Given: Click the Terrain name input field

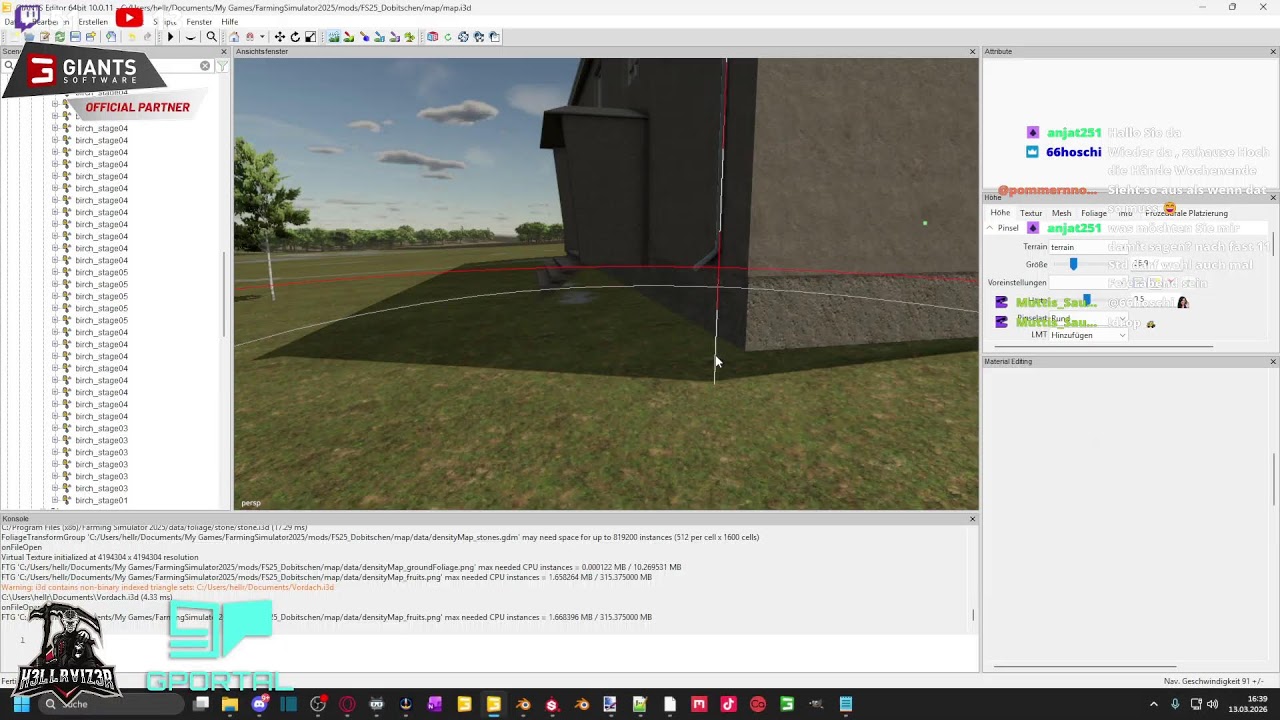Looking at the screenshot, I should point(1088,247).
